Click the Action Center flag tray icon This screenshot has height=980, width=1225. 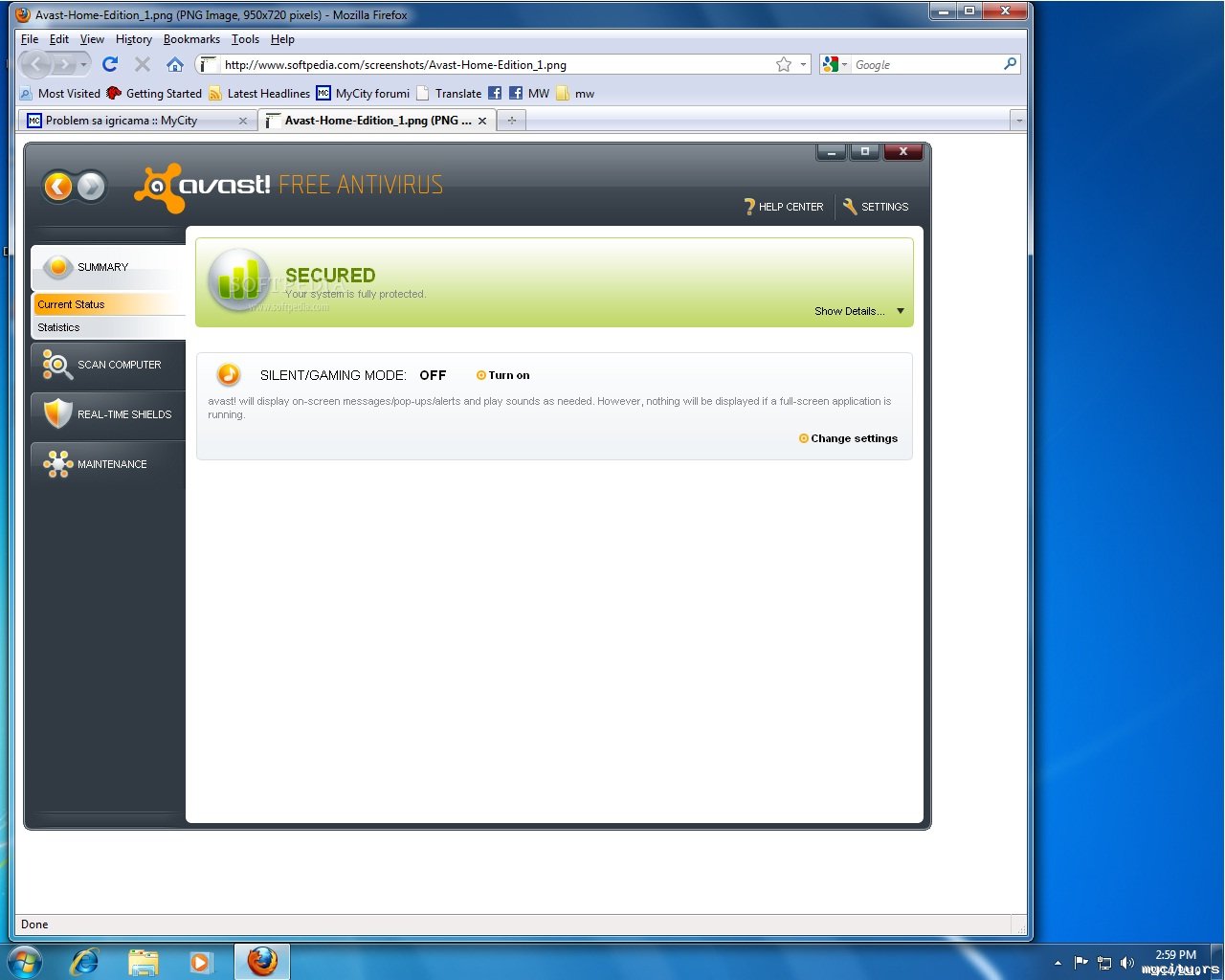[x=1081, y=963]
